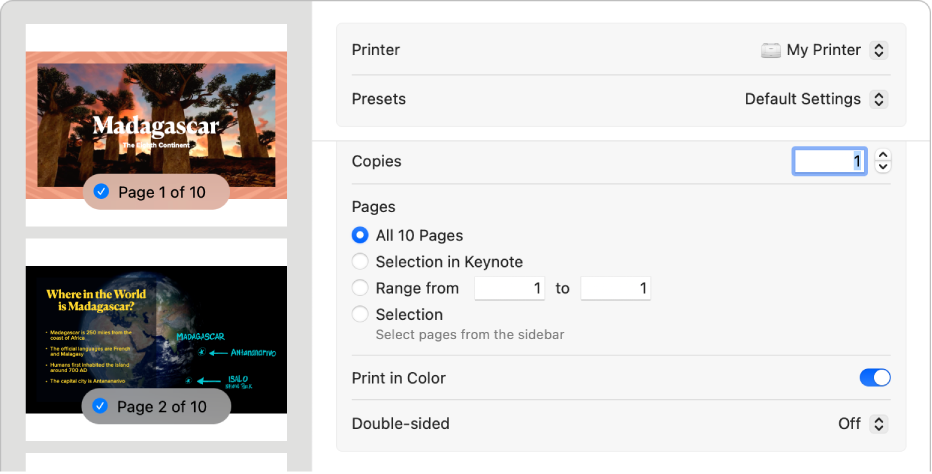Click the Page 2 of 10 label
Image resolution: width=932 pixels, height=474 pixels.
click(162, 407)
